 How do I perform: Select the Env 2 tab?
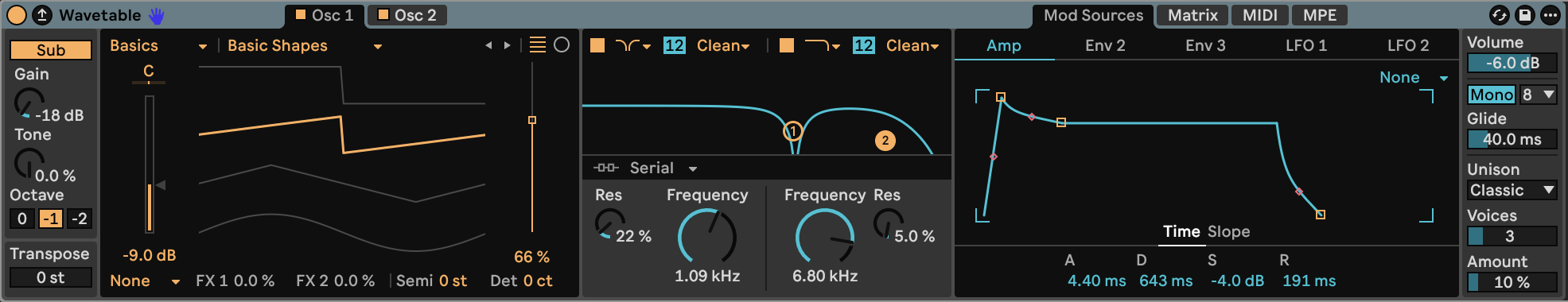coord(1105,46)
